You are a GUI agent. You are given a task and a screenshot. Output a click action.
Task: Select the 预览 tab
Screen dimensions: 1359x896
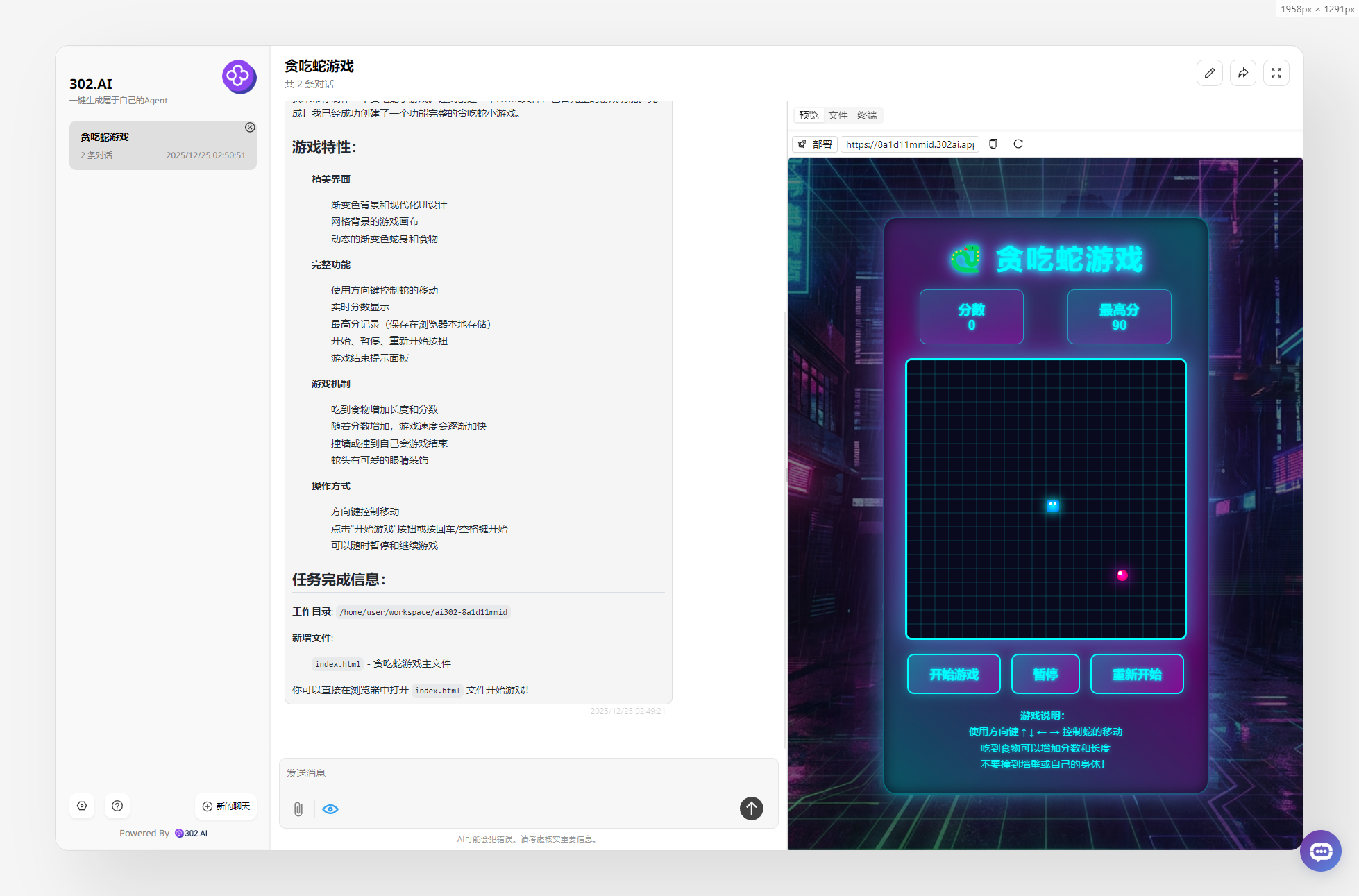pyautogui.click(x=809, y=115)
